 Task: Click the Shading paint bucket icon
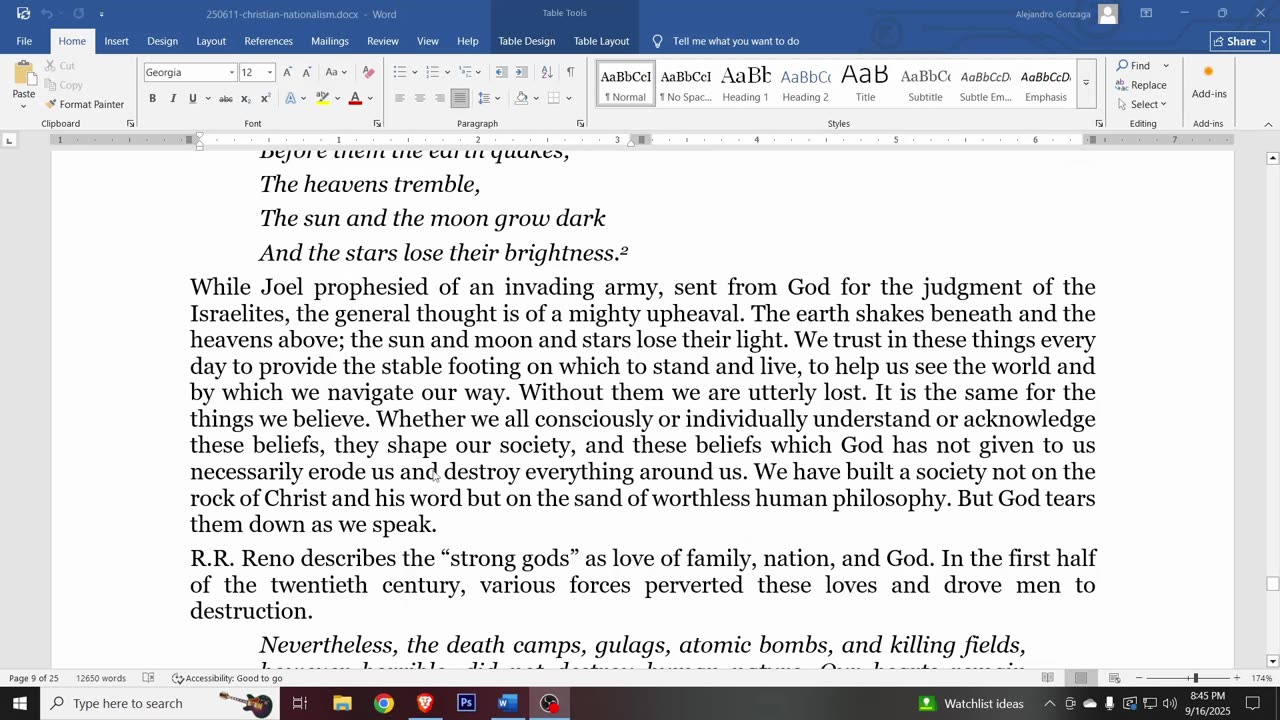pyautogui.click(x=521, y=98)
